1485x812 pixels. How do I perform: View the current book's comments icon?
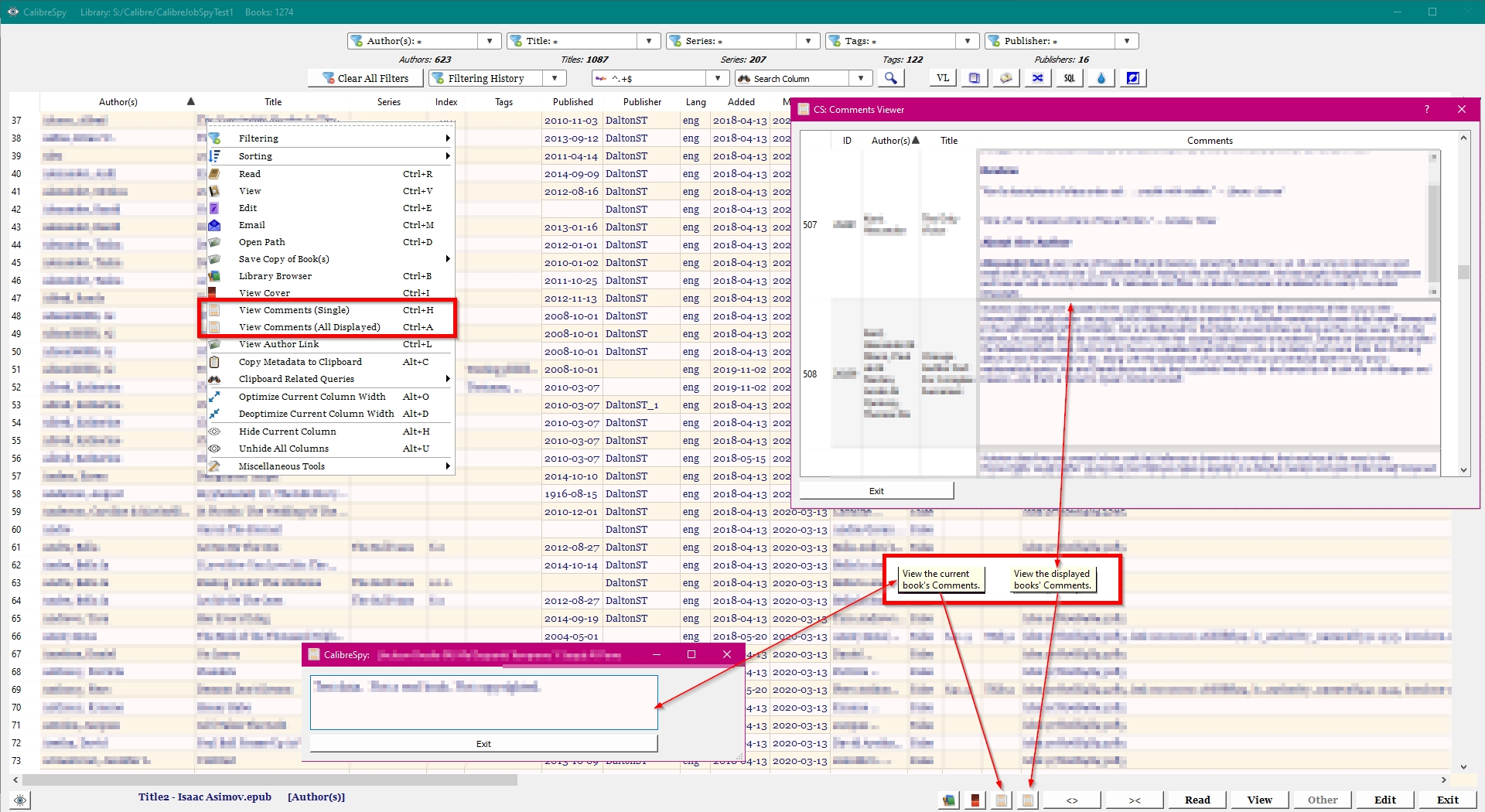click(1002, 800)
